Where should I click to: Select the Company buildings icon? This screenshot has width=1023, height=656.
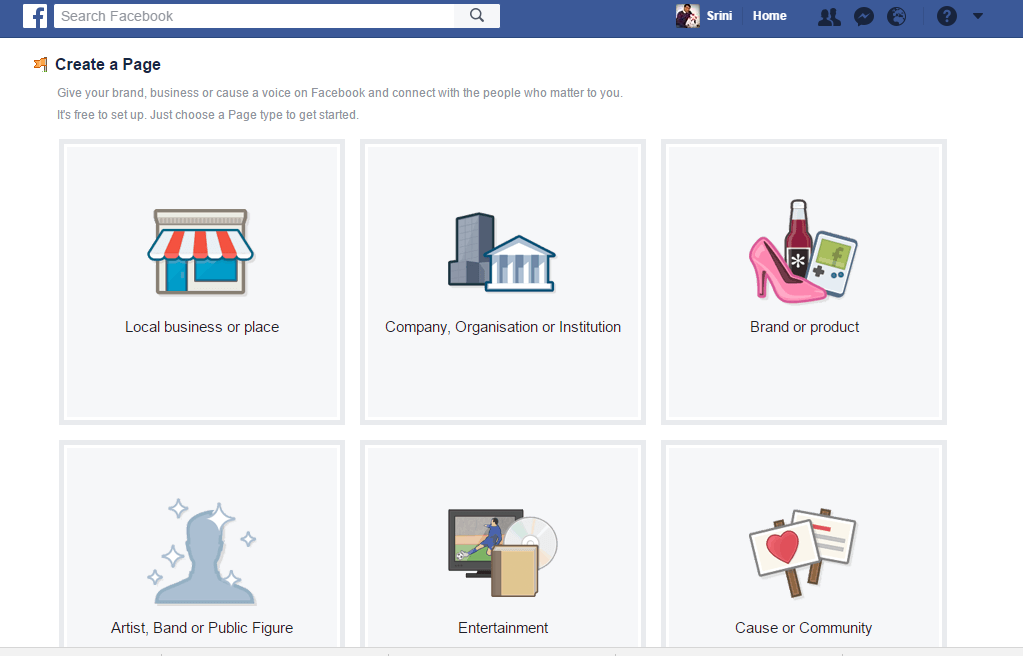(502, 253)
